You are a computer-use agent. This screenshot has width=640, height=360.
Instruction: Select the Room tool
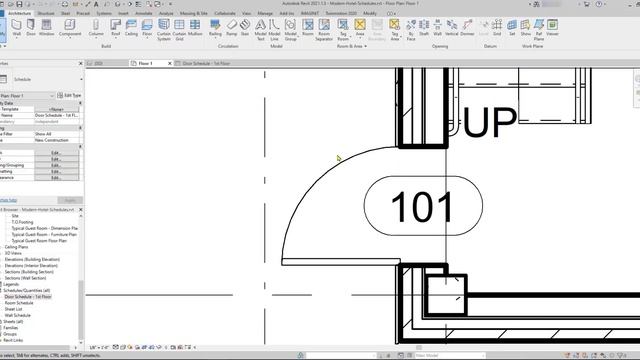308,27
